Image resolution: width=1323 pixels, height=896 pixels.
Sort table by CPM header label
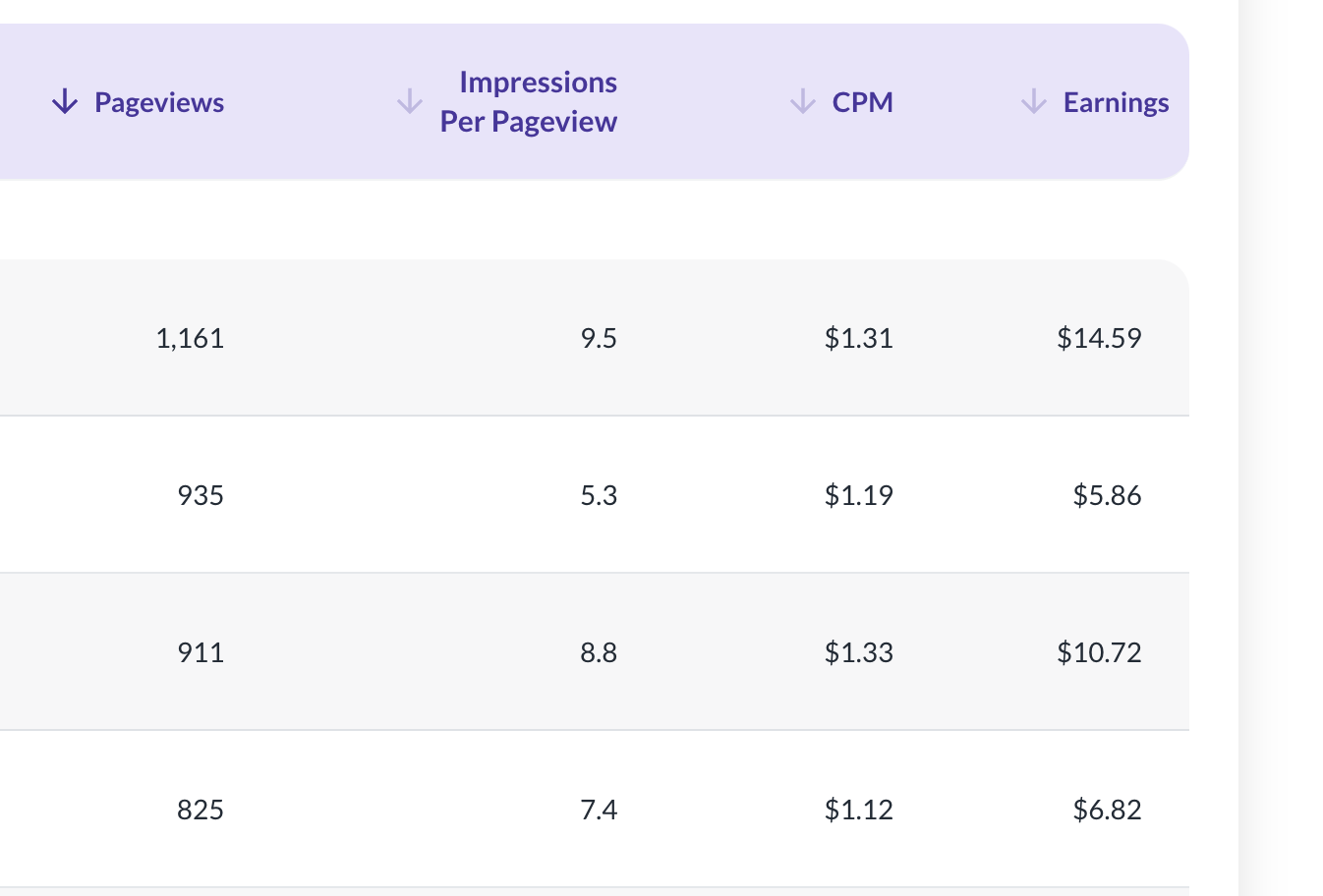[862, 102]
